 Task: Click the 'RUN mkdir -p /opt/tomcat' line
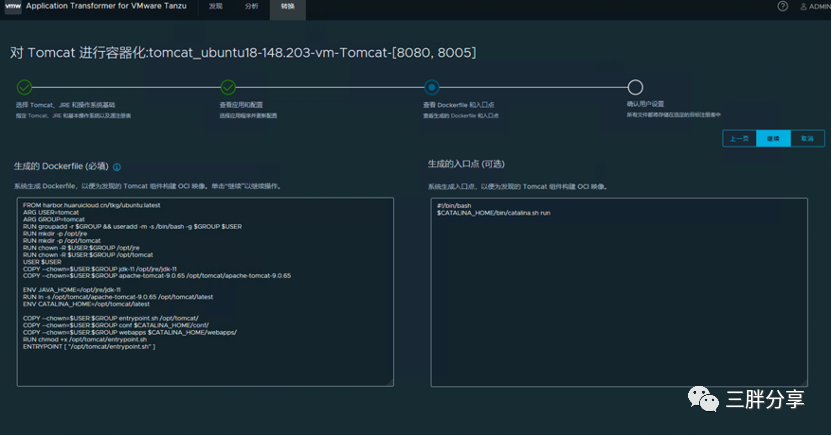tap(62, 240)
